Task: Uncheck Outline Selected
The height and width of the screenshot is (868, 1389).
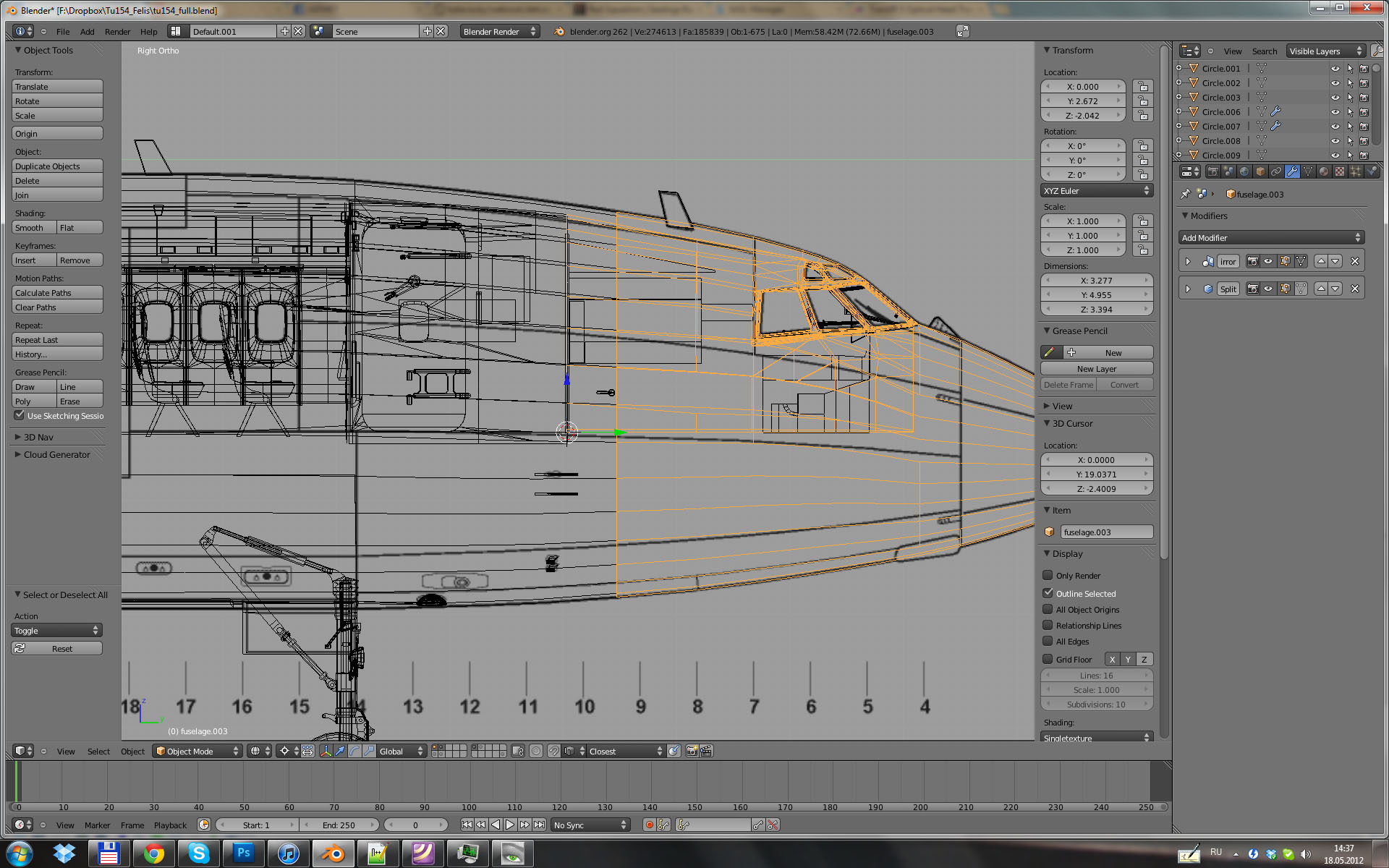Action: pos(1048,593)
